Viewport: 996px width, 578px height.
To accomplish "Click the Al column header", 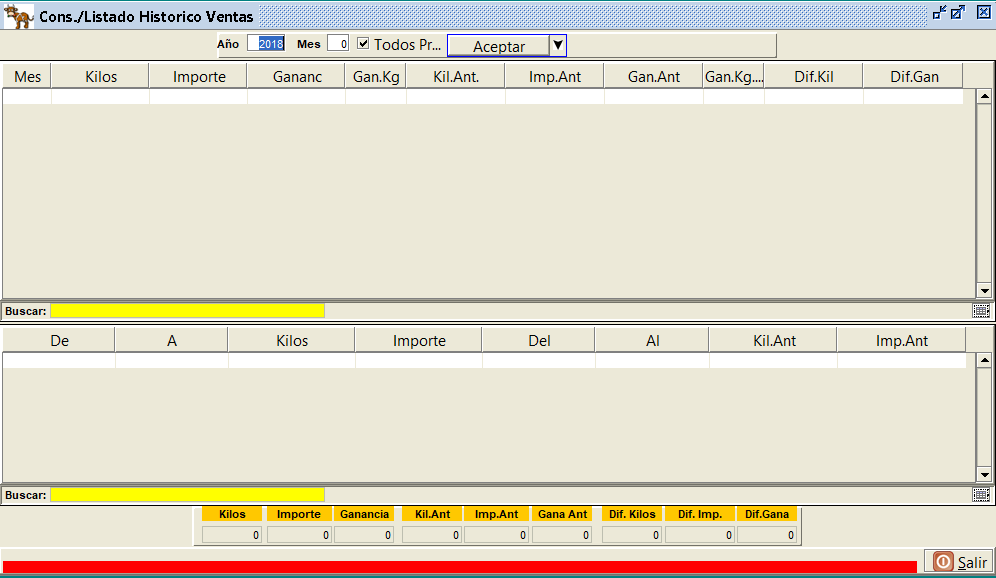I will coord(652,340).
